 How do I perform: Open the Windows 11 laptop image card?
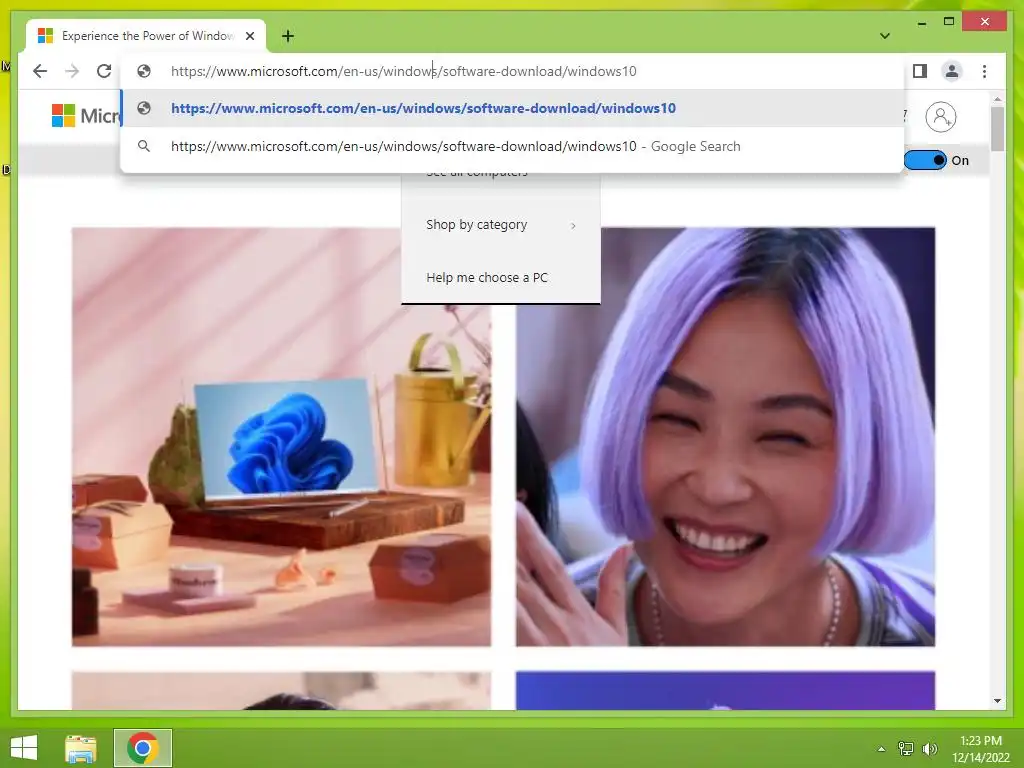click(281, 437)
